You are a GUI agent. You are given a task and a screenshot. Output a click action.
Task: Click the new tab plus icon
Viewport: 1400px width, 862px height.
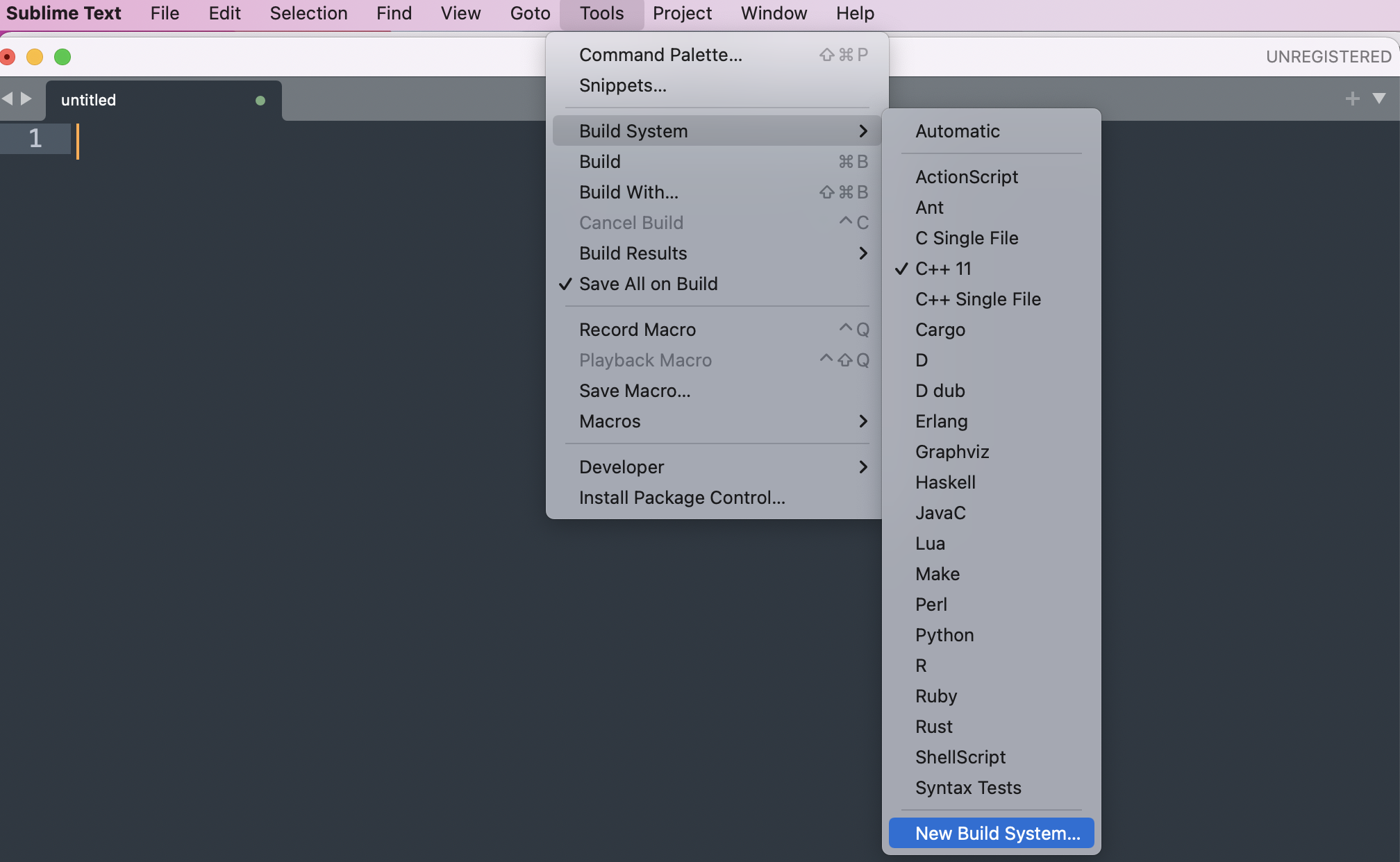1351,99
